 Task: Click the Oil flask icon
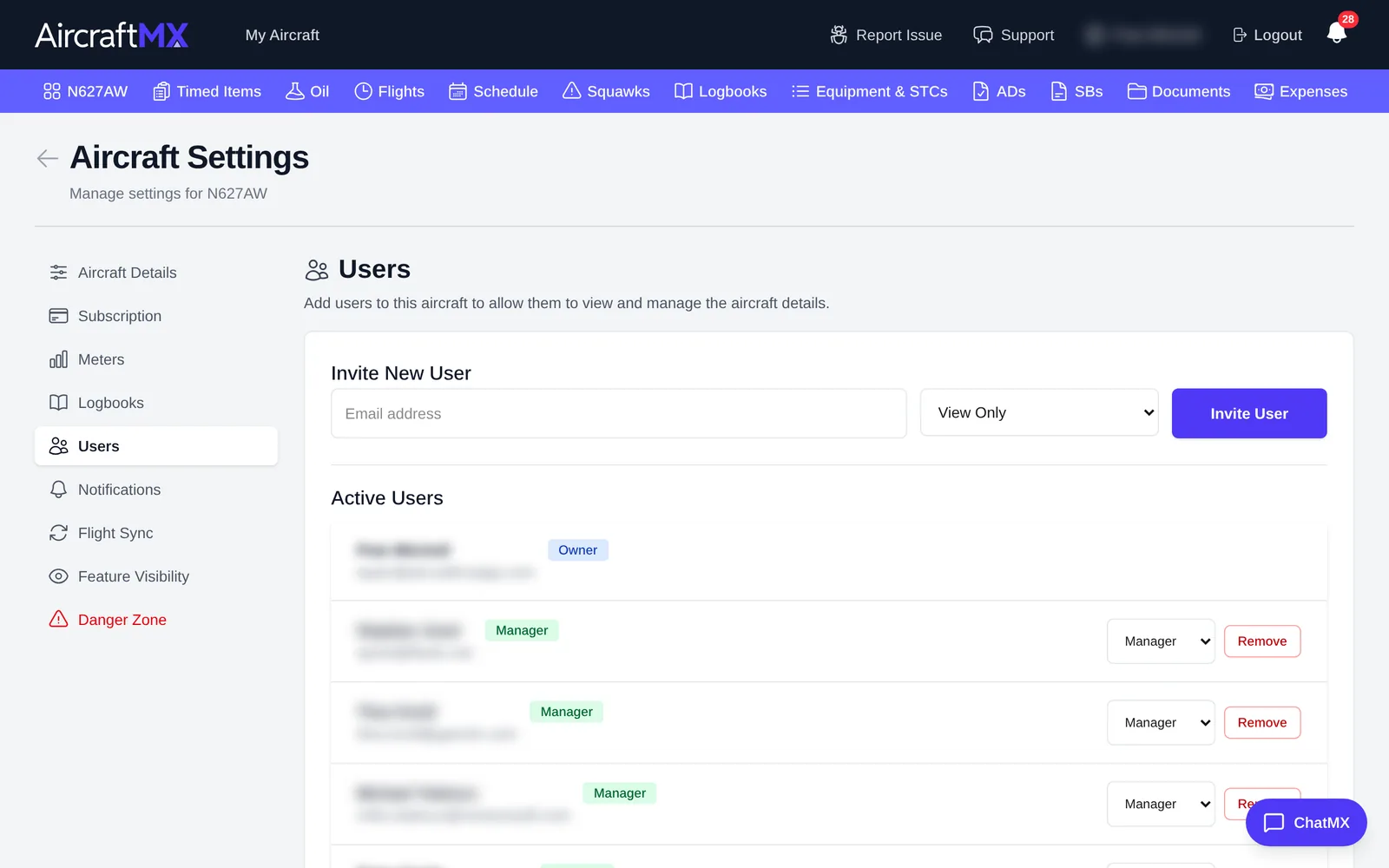pos(295,91)
